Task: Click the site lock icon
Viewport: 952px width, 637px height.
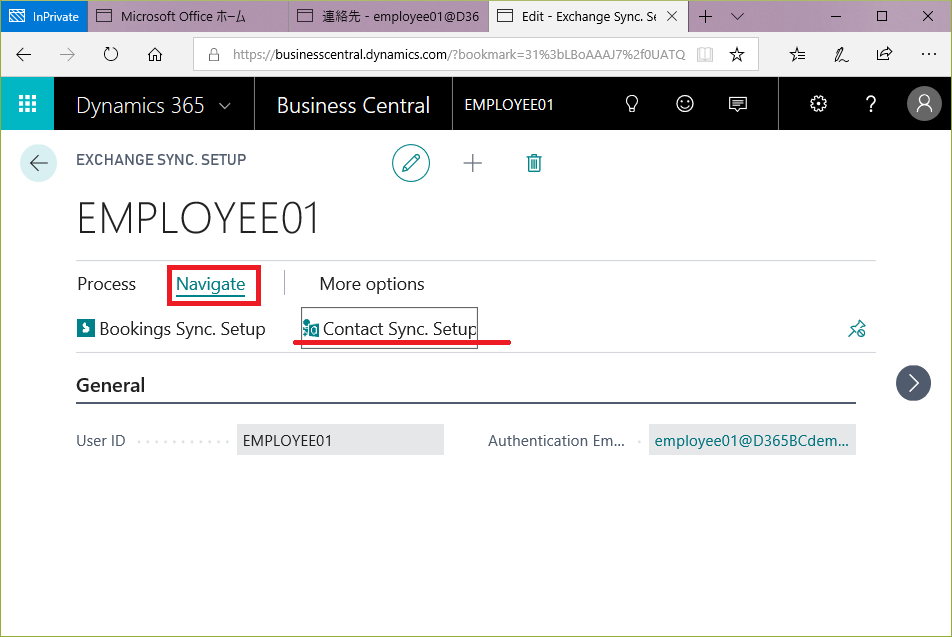Action: (214, 55)
